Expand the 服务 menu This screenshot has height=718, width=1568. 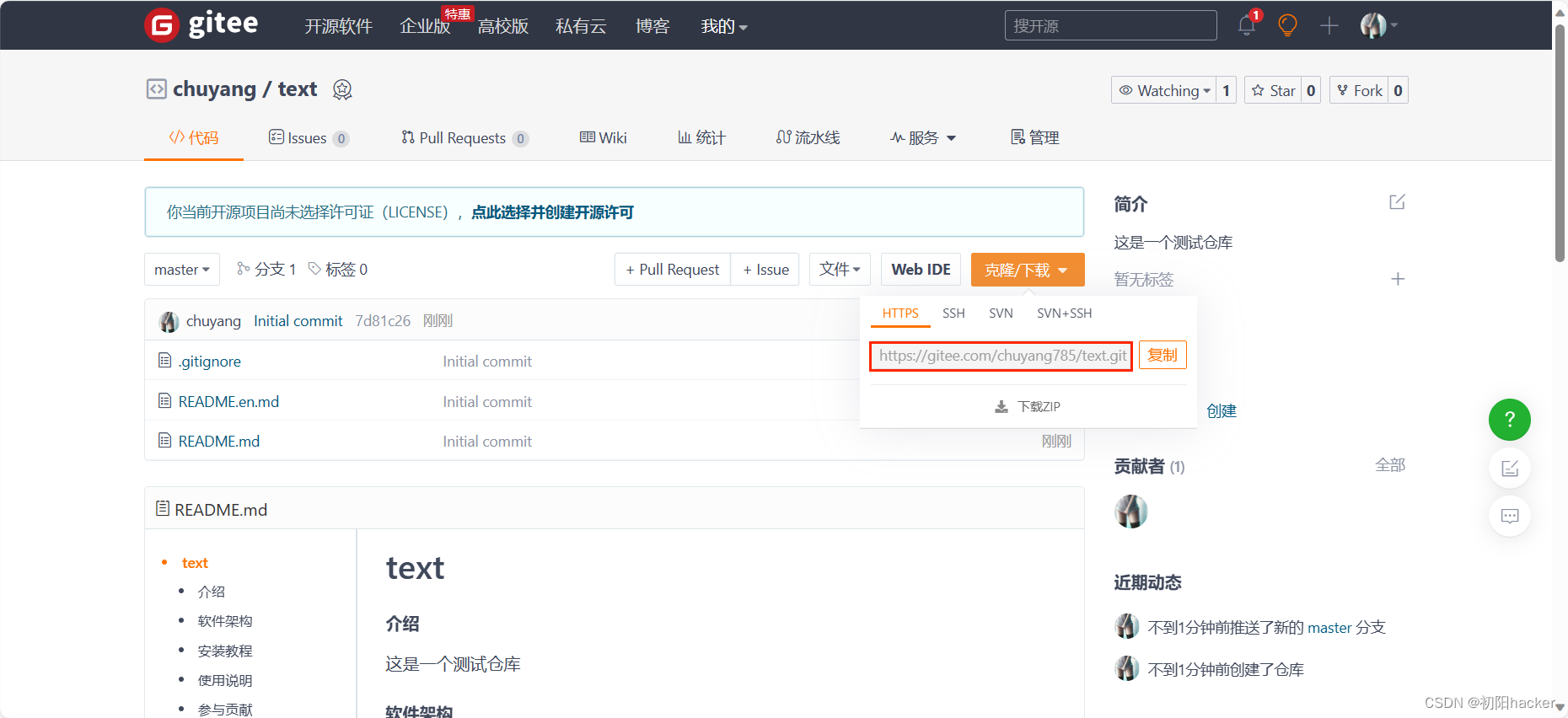pyautogui.click(x=923, y=137)
